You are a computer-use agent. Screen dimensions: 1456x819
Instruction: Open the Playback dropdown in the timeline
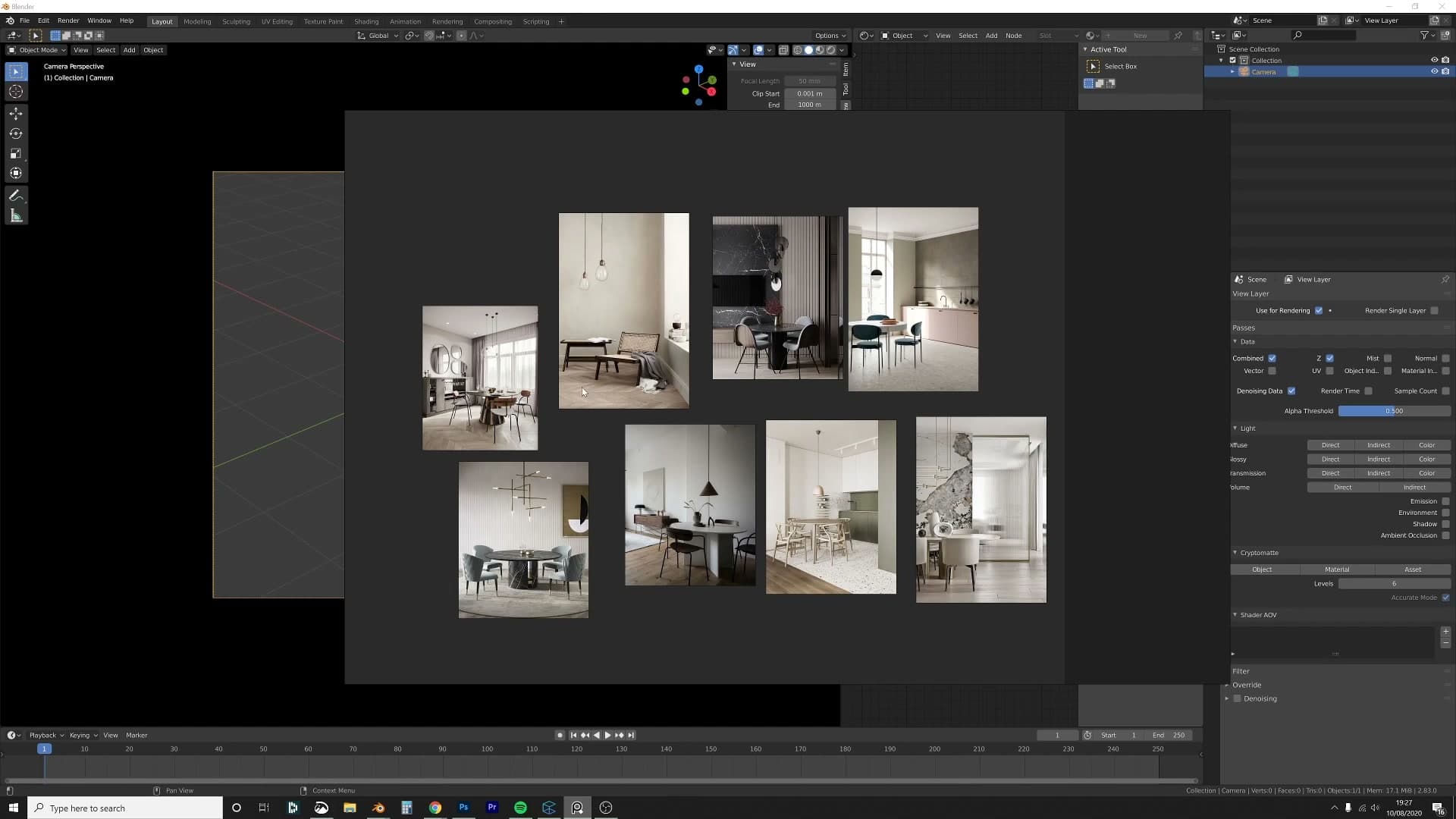46,735
